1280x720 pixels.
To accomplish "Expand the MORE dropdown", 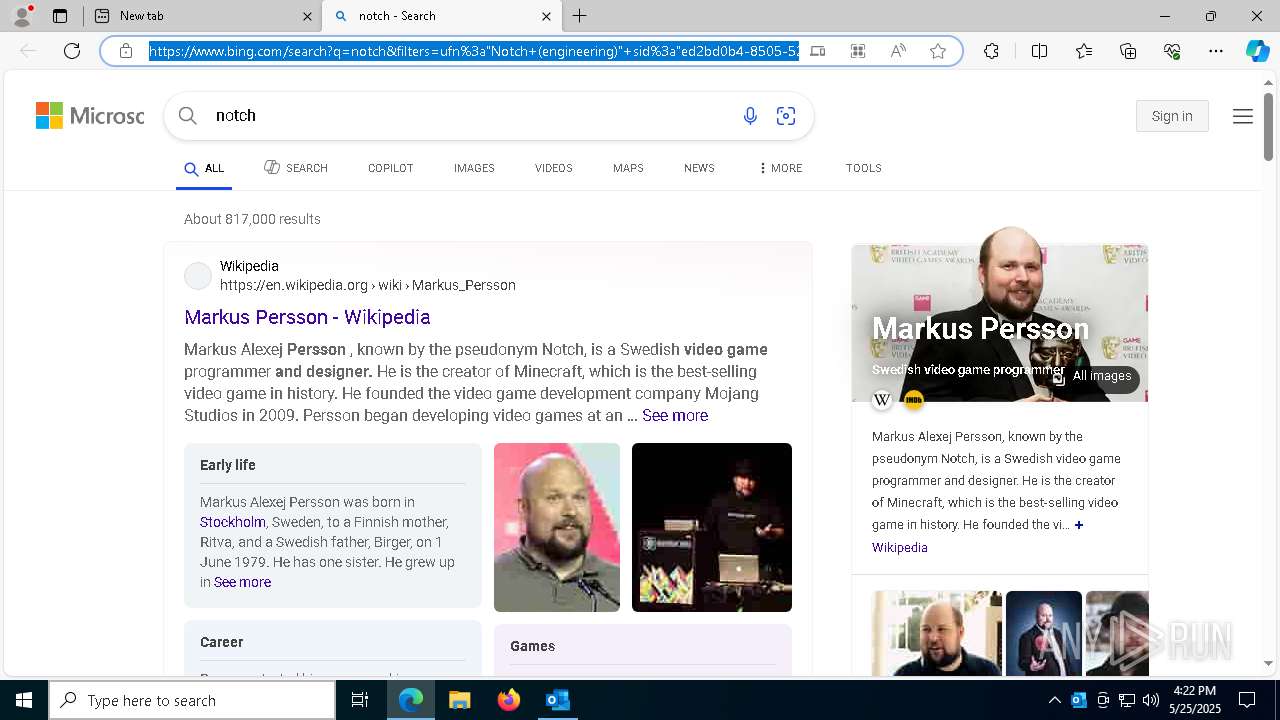I will (780, 168).
